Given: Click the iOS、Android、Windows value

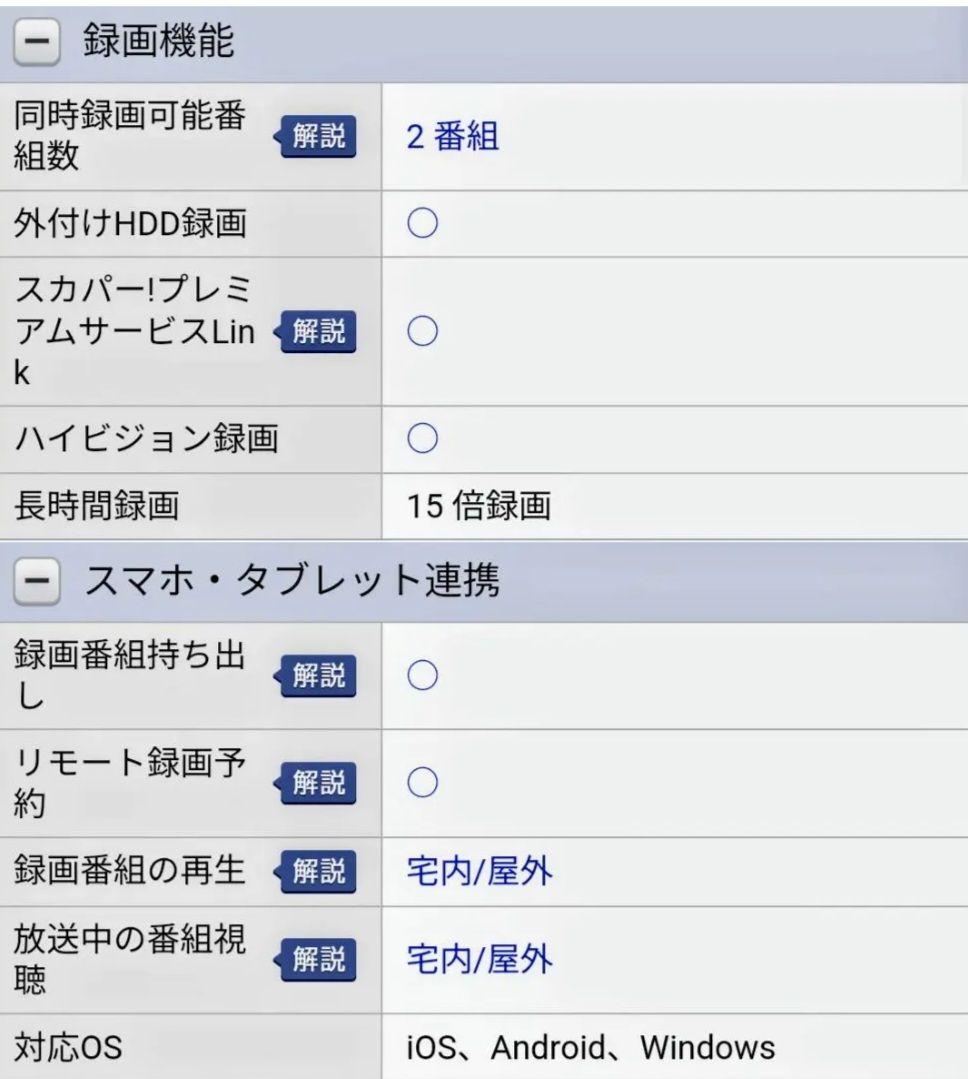Looking at the screenshot, I should [590, 1047].
